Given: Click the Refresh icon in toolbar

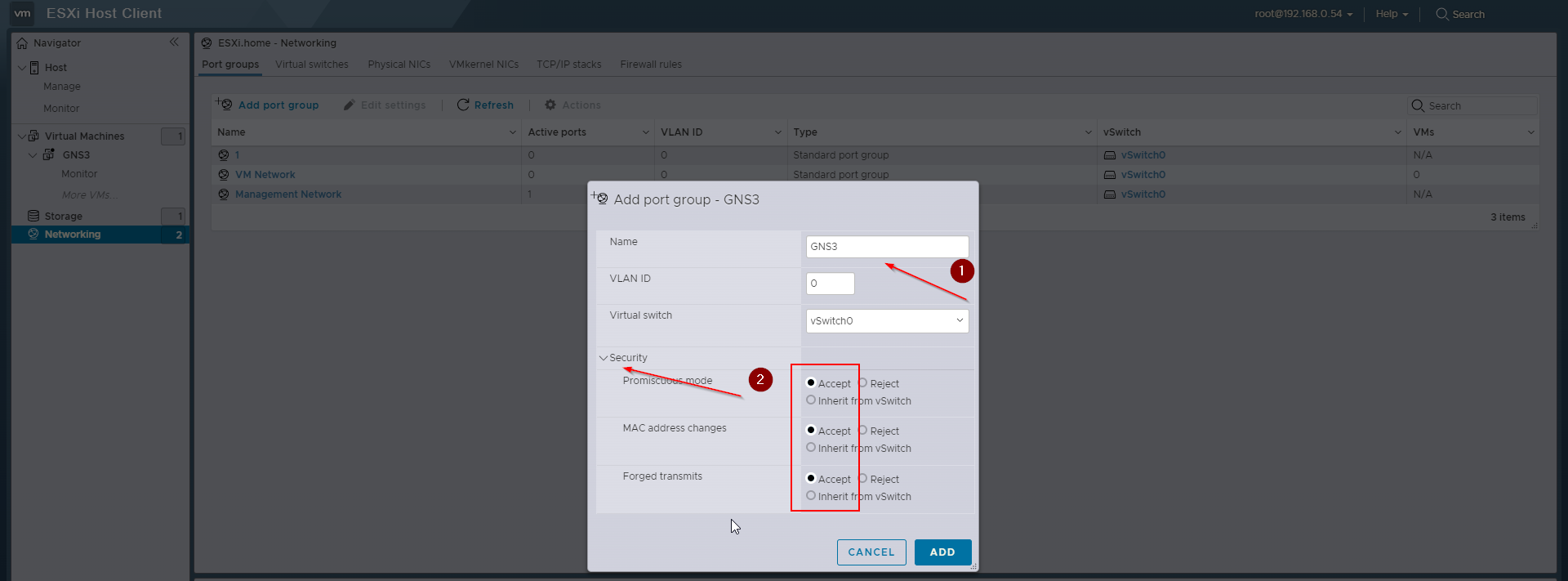Looking at the screenshot, I should tap(463, 105).
